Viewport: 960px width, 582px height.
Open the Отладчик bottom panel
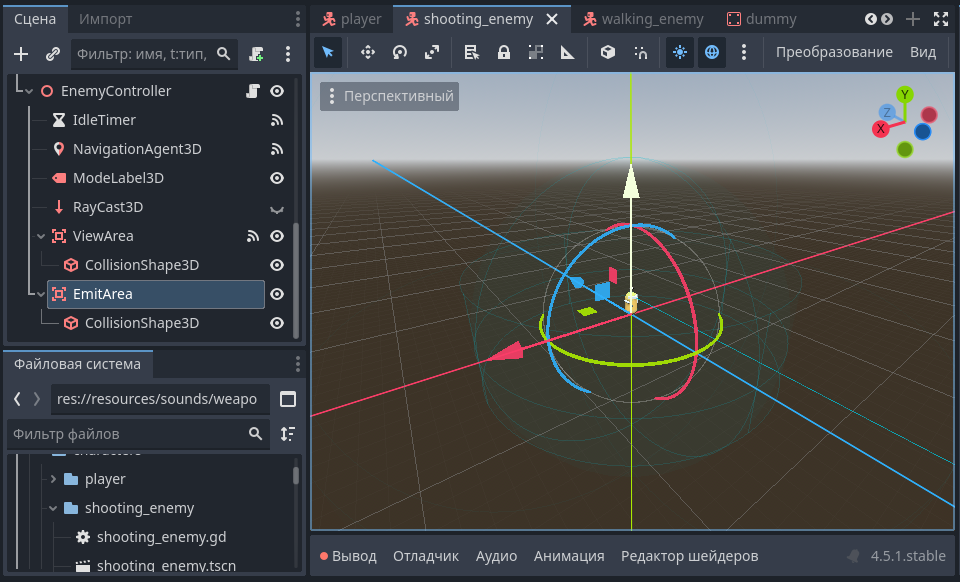pos(425,556)
